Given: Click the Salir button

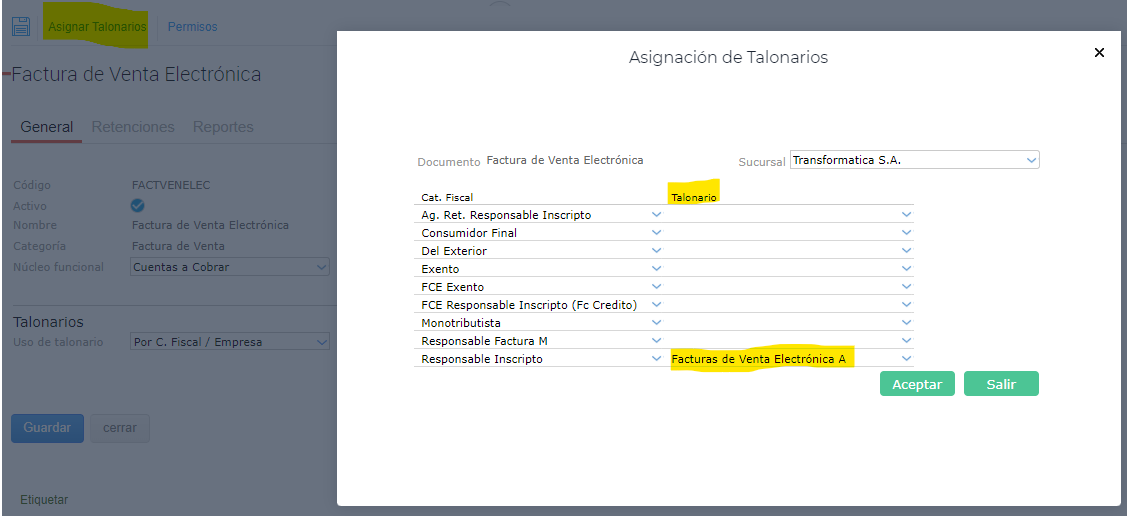Looking at the screenshot, I should pyautogui.click(x=1001, y=384).
